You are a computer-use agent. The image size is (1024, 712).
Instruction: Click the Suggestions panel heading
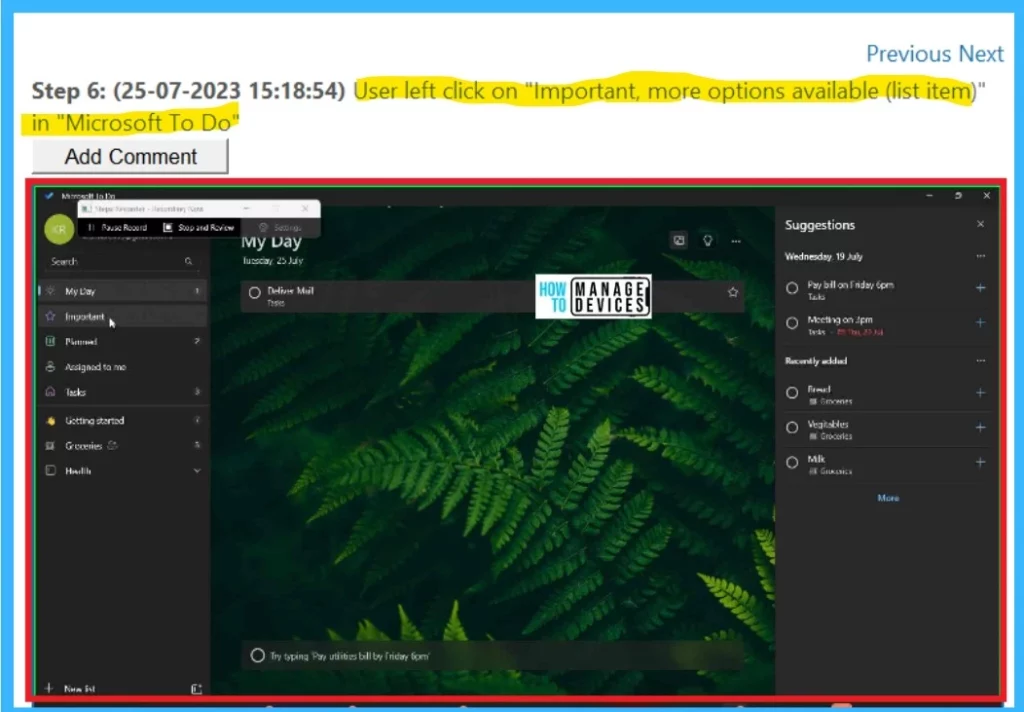[x=820, y=225]
